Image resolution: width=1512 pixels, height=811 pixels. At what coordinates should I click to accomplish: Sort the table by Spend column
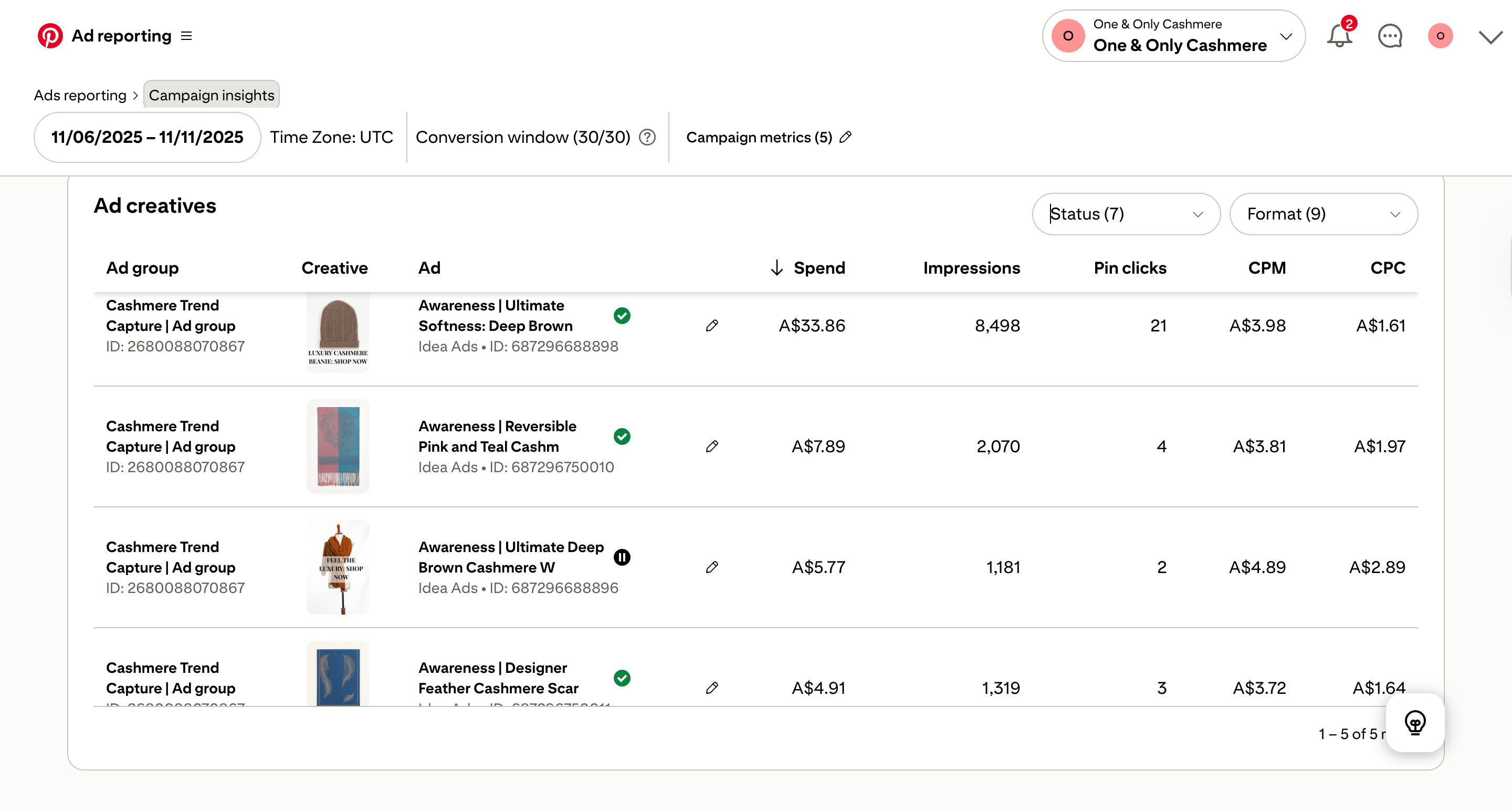click(807, 268)
